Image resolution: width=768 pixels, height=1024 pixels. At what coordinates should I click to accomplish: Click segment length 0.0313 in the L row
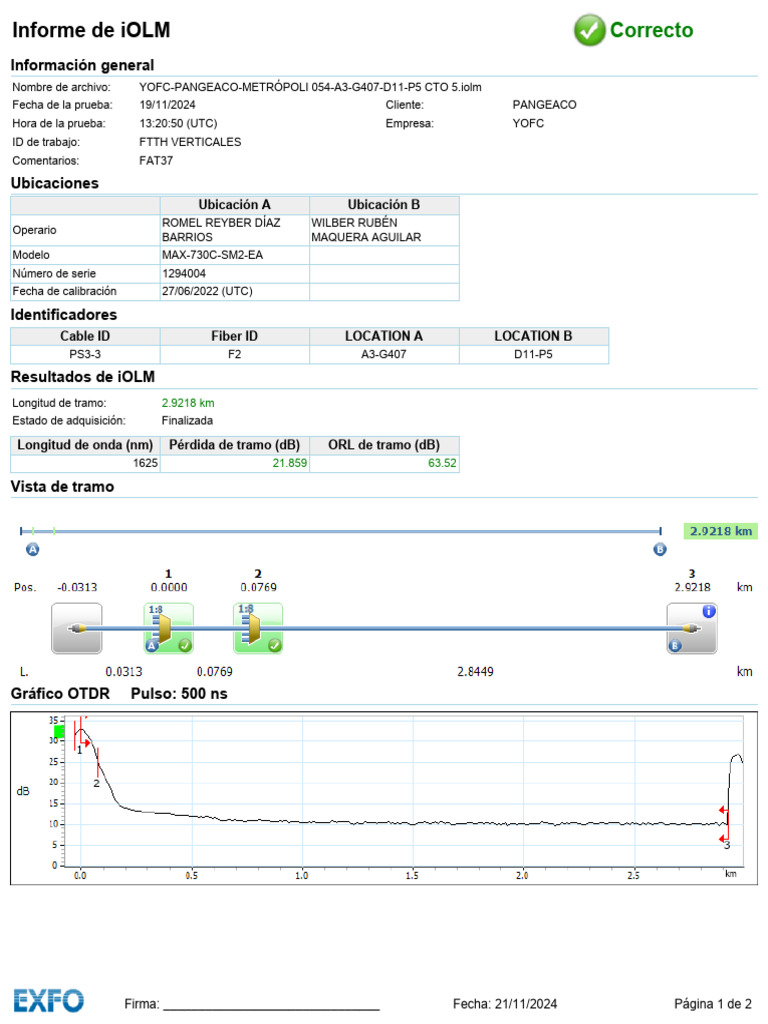(x=123, y=671)
